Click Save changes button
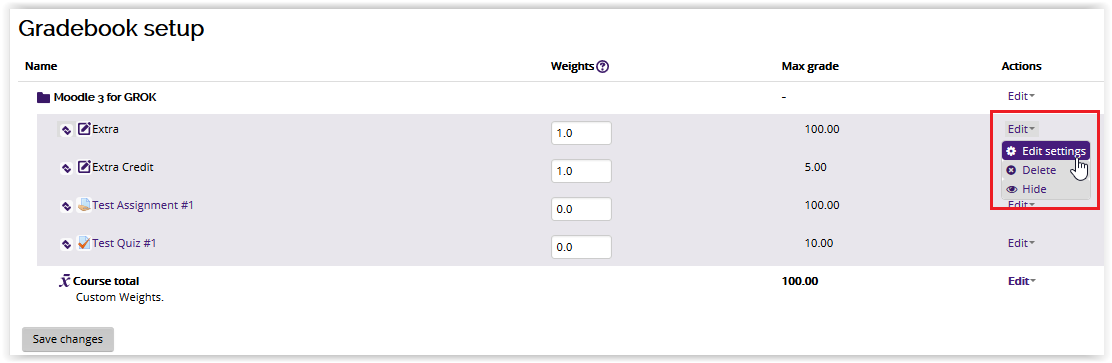Image resolution: width=1112 pixels, height=363 pixels. 68,340
